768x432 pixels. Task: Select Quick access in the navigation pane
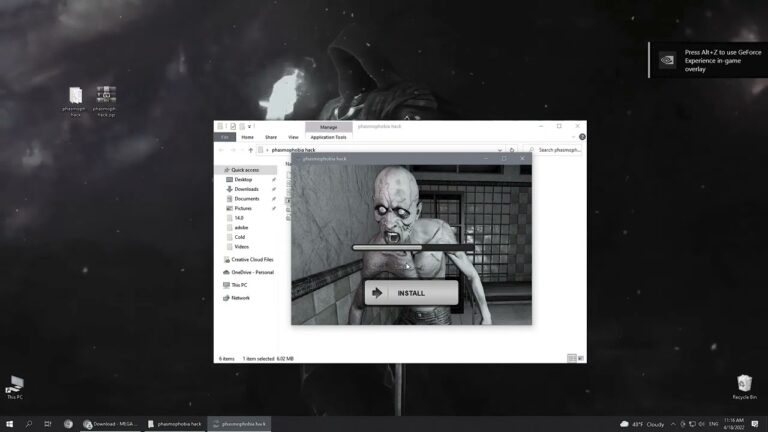pos(244,170)
